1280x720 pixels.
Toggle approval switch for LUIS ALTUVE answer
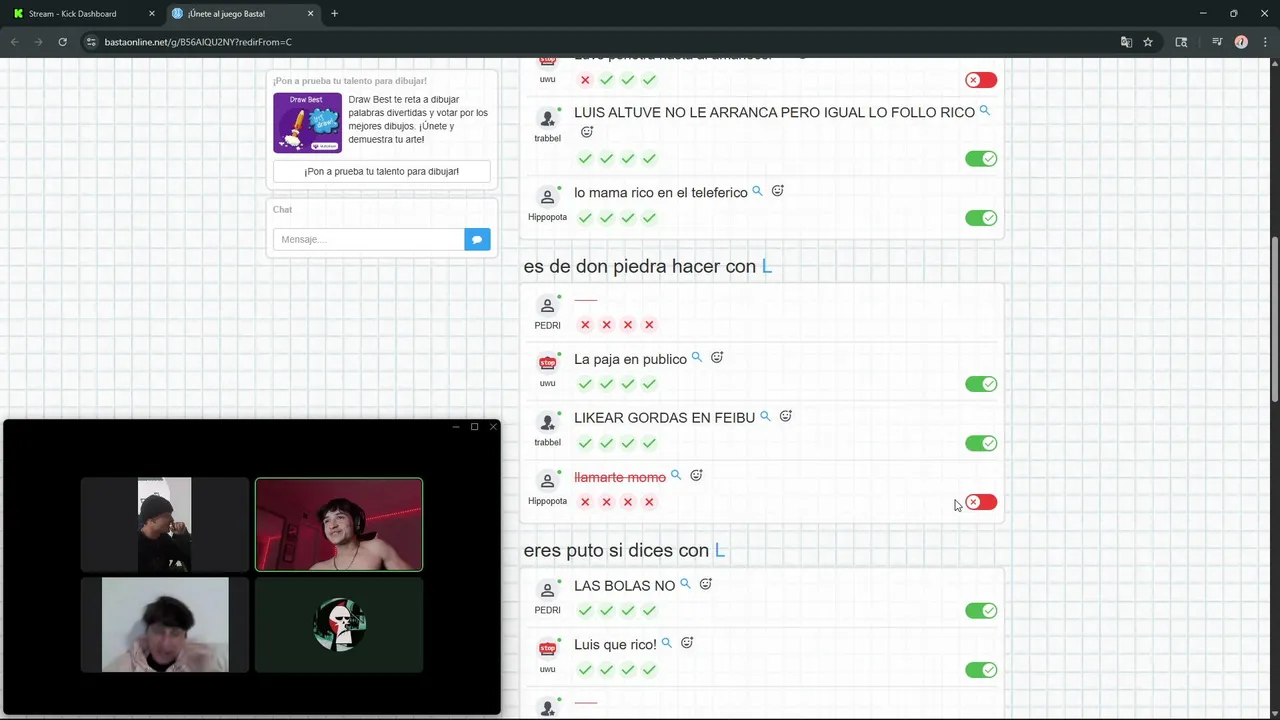tap(981, 158)
